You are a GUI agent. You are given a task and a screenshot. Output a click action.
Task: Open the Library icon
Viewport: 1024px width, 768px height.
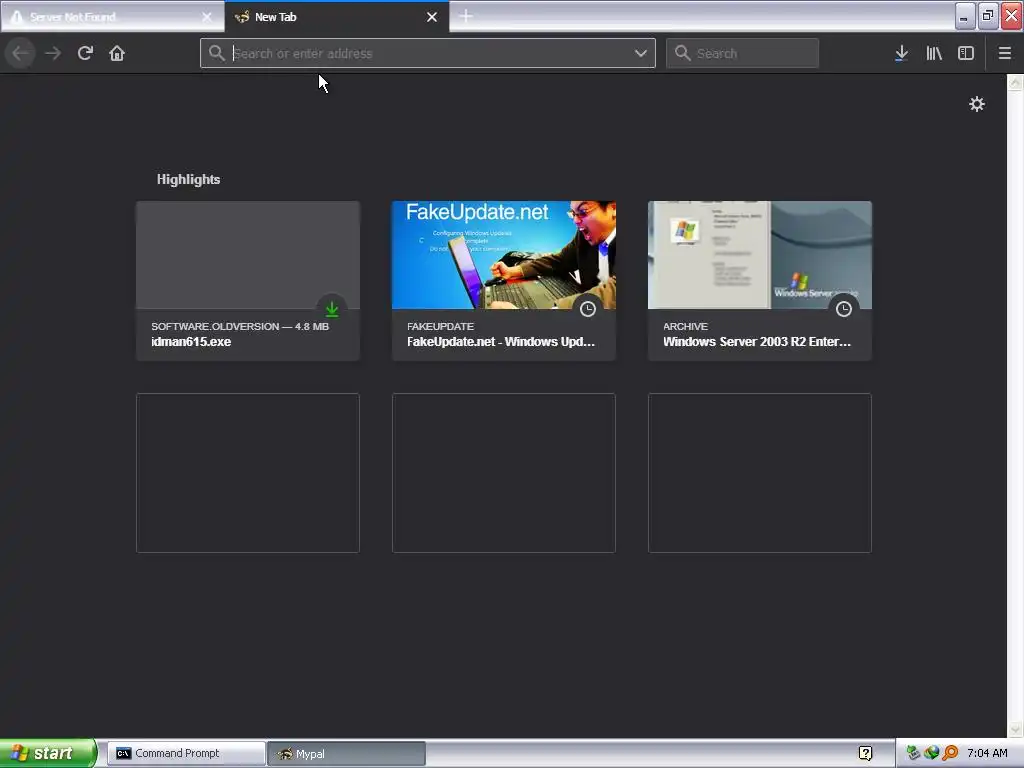click(x=934, y=53)
